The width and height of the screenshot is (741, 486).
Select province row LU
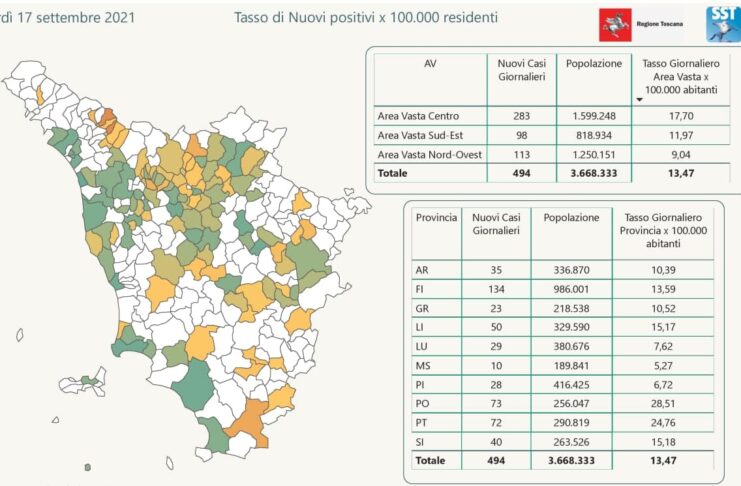[x=562, y=347]
